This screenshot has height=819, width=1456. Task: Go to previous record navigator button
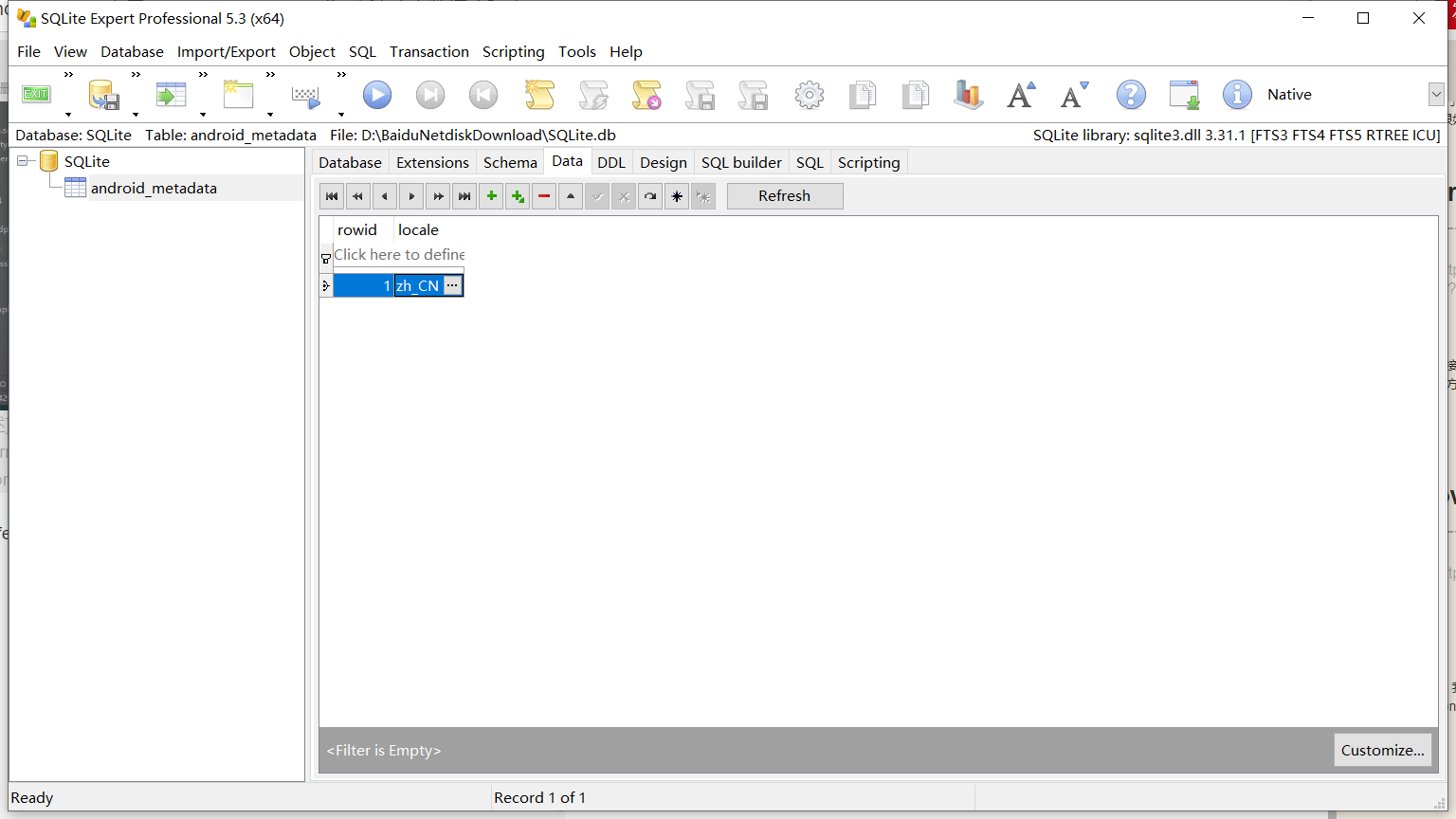[x=385, y=196]
